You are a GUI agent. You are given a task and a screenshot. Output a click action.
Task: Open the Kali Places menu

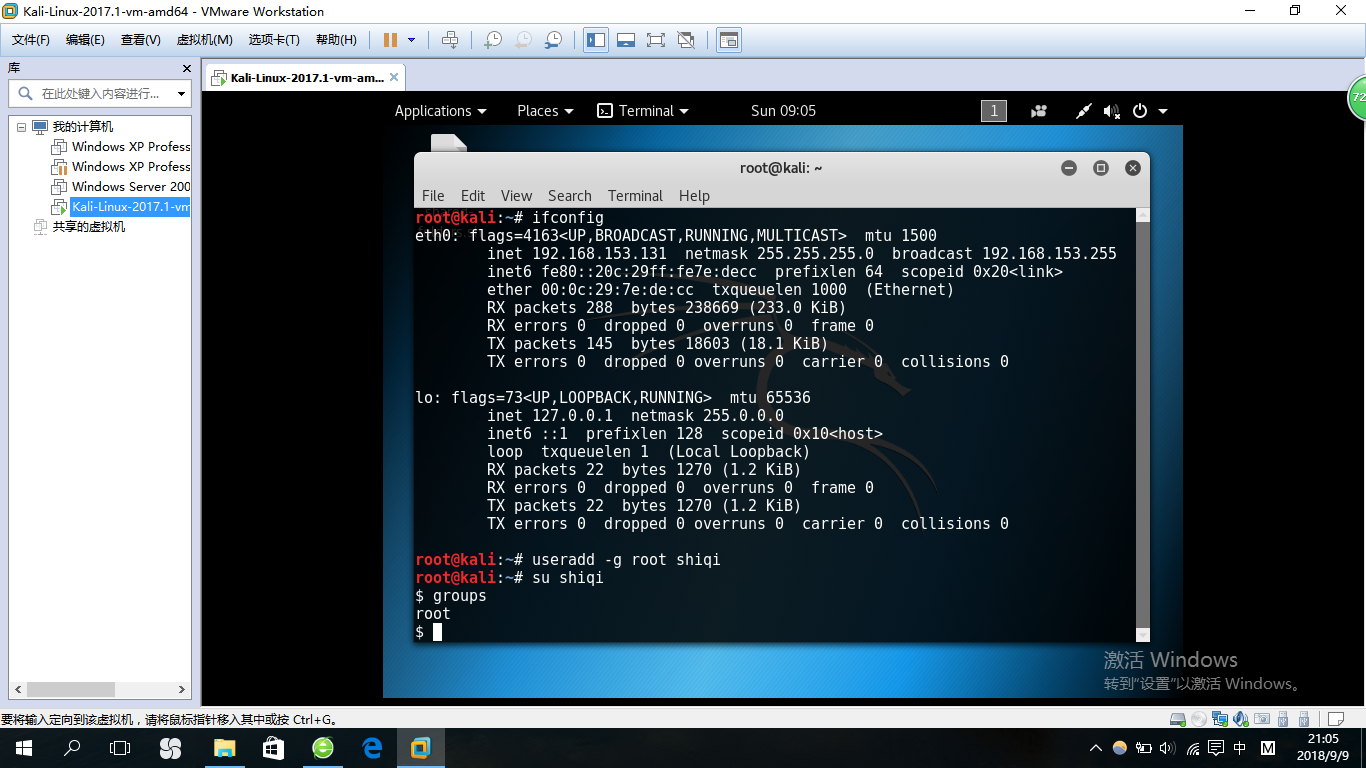point(545,111)
